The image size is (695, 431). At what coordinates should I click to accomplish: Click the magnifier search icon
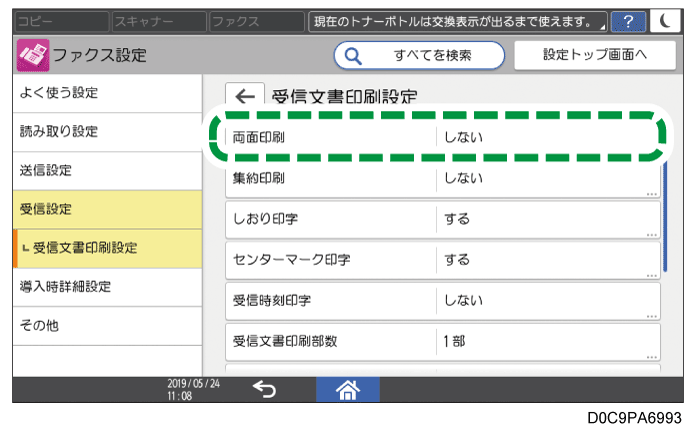coord(353,56)
